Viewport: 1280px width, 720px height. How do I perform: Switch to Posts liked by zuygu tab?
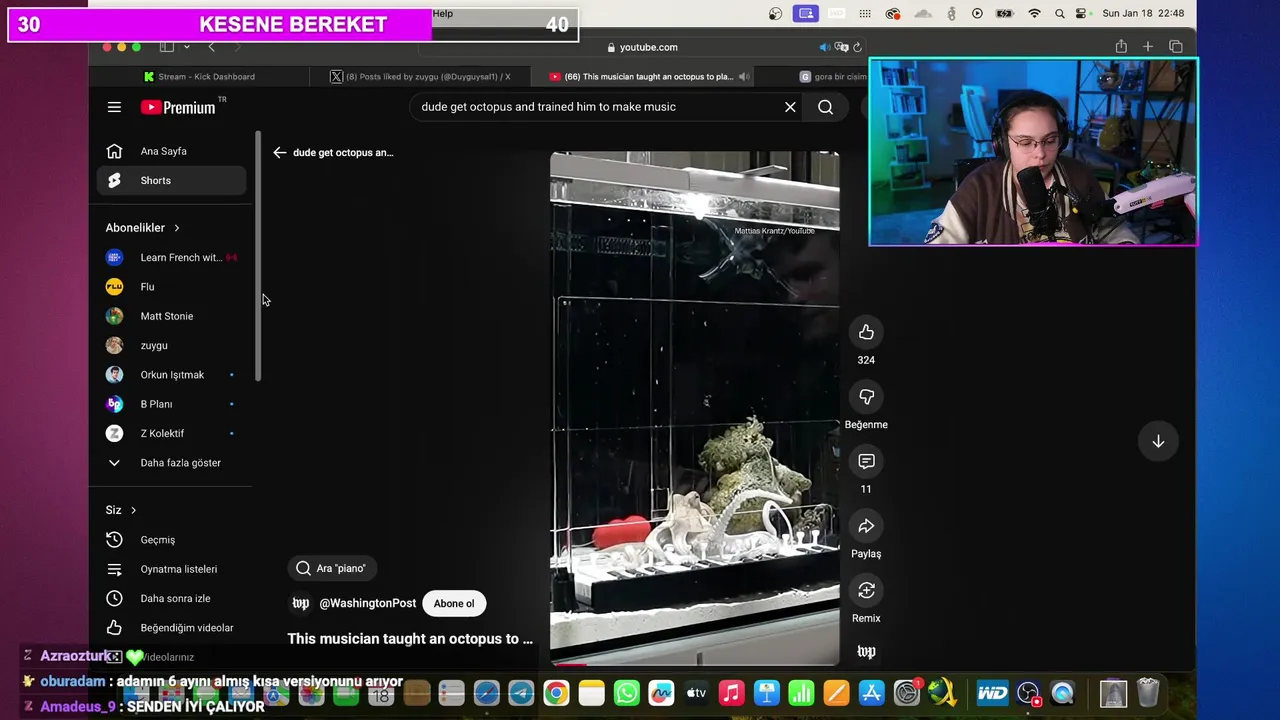click(x=420, y=76)
